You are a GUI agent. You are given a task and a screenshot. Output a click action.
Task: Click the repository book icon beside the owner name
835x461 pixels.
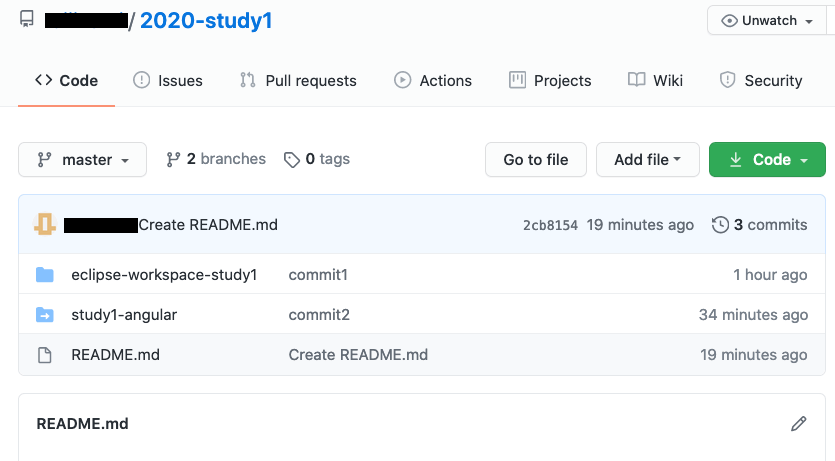coord(27,20)
